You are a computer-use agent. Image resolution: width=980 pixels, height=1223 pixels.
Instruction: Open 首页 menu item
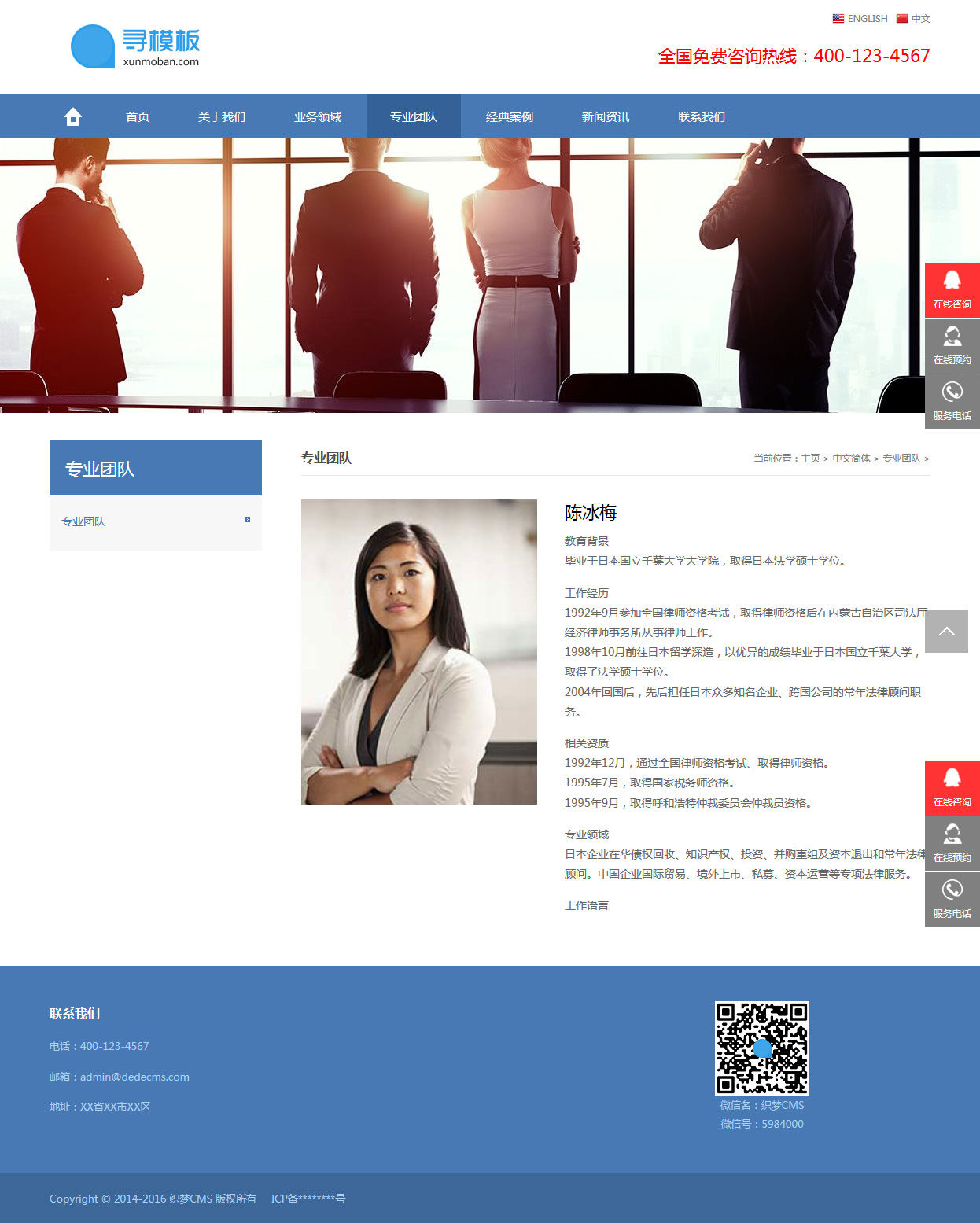pos(138,116)
